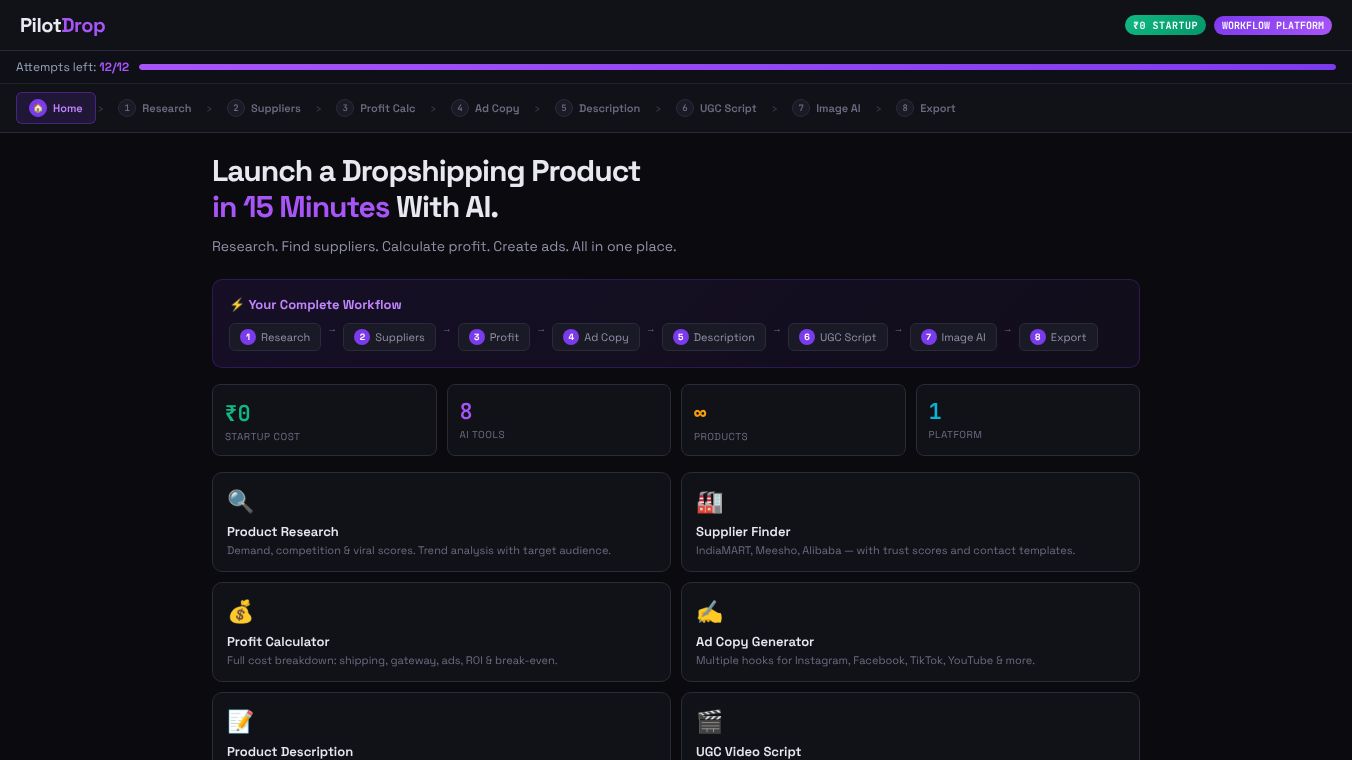This screenshot has height=760, width=1352.
Task: Click the home icon in the Home tab
Action: tap(38, 108)
